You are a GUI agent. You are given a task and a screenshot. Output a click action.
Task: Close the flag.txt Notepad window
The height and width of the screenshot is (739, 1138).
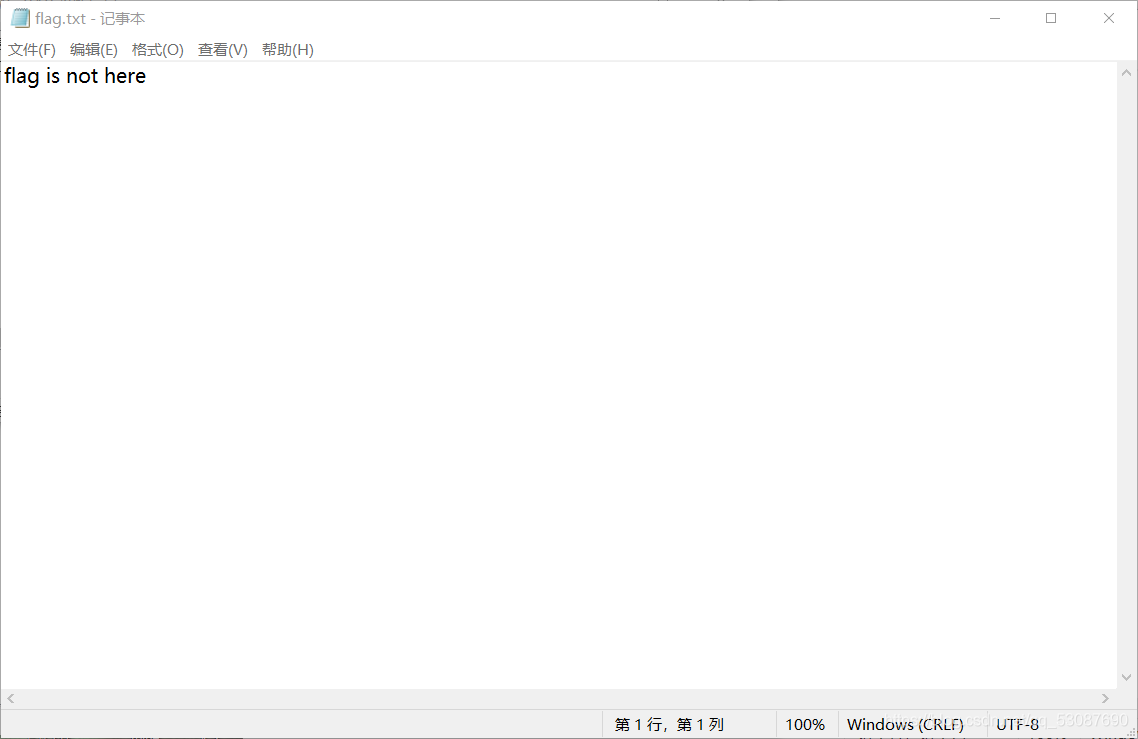(x=1108, y=18)
